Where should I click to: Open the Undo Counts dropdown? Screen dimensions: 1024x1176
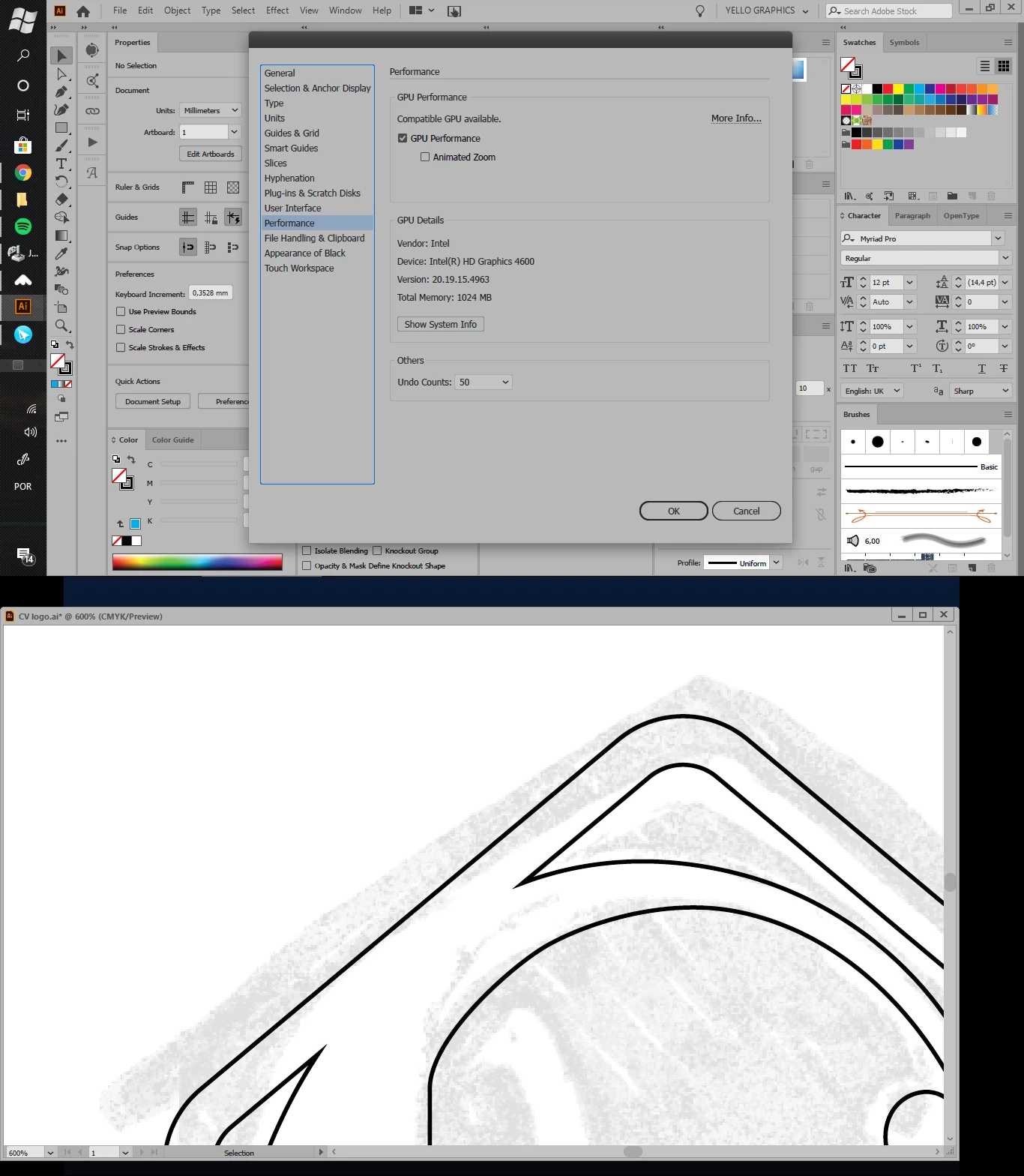coord(484,382)
